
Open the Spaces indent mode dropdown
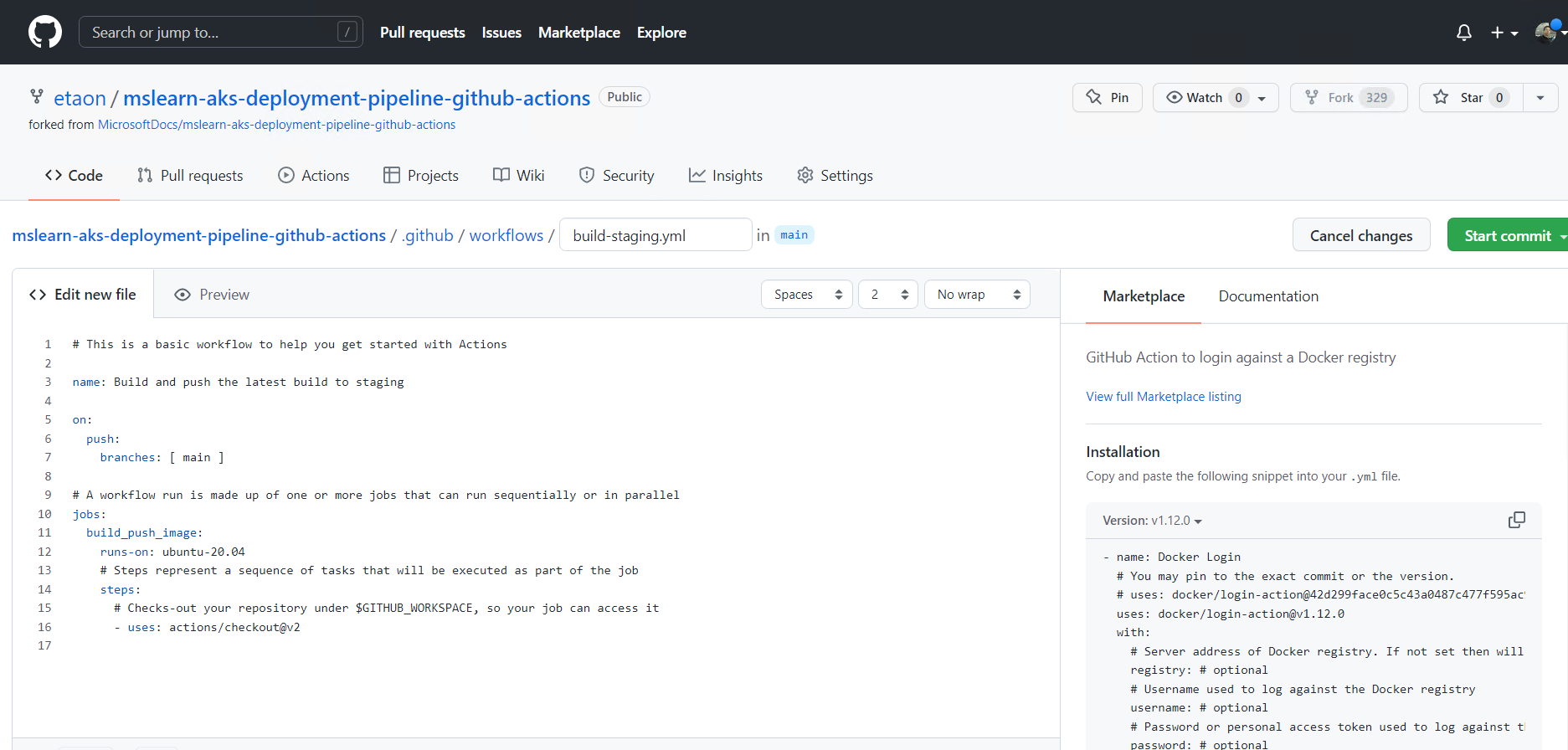(806, 295)
